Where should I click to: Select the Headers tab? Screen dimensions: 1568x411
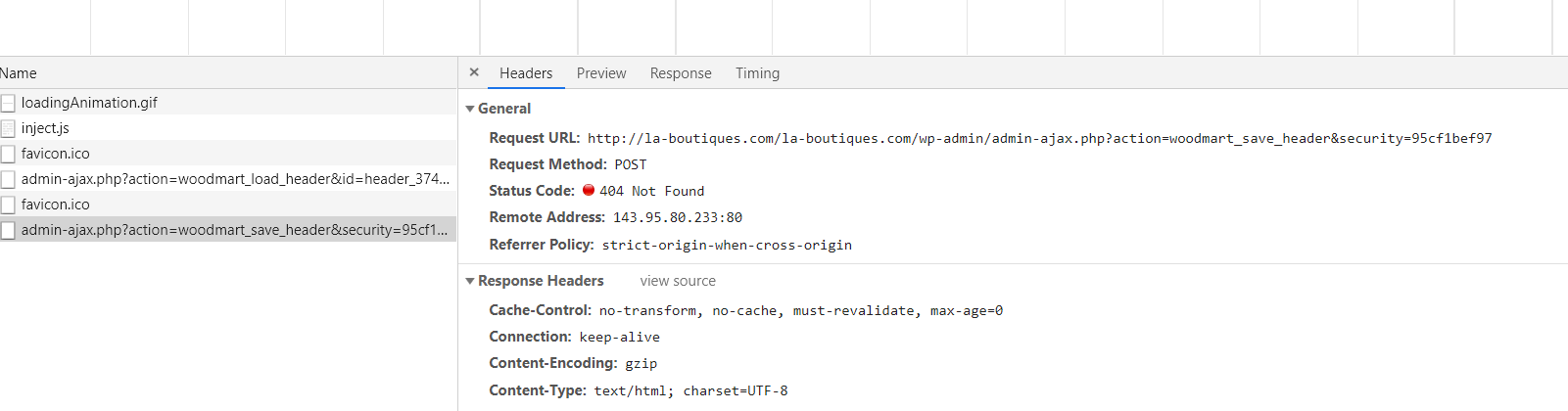[526, 73]
